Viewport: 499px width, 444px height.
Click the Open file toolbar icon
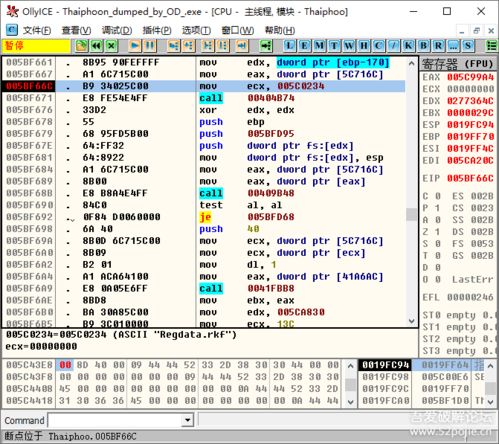pos(81,46)
